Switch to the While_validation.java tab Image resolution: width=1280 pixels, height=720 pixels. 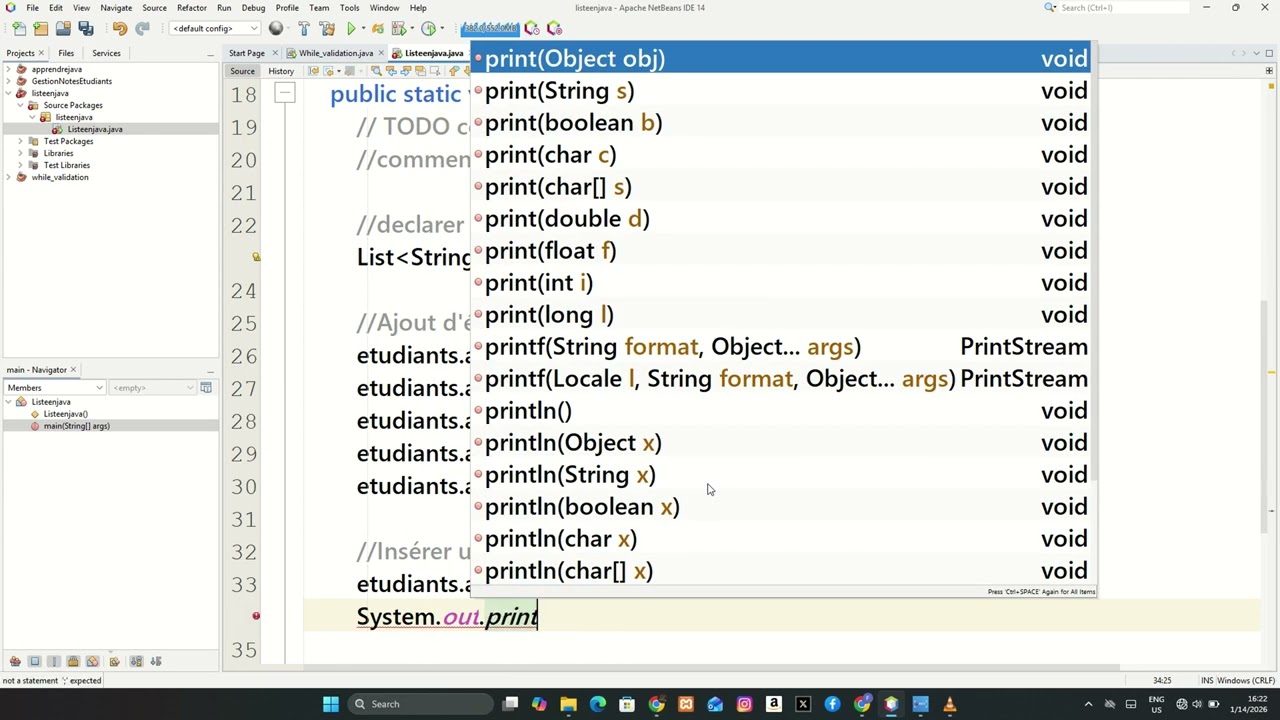pos(335,53)
